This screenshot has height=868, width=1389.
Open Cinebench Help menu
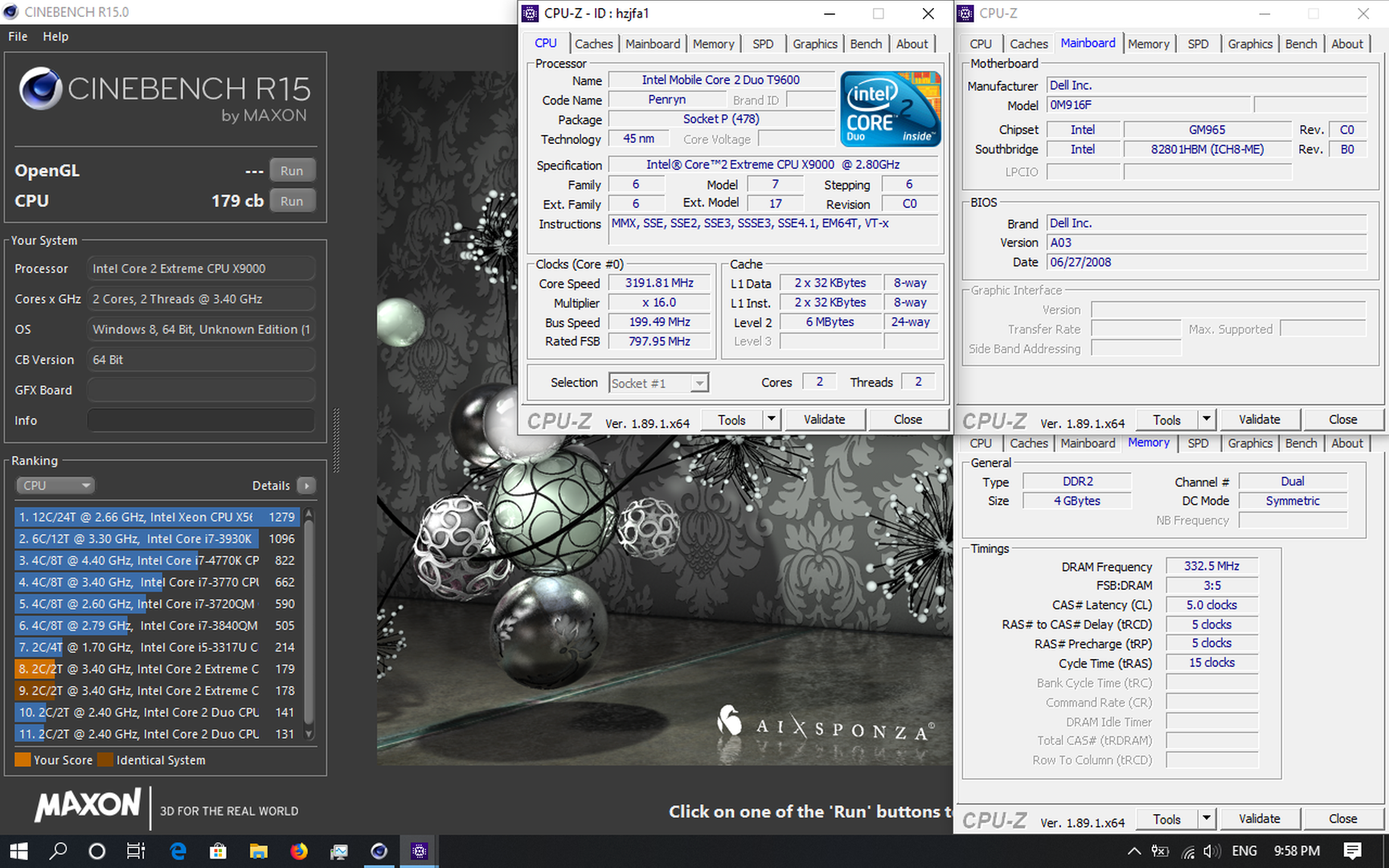[x=55, y=36]
